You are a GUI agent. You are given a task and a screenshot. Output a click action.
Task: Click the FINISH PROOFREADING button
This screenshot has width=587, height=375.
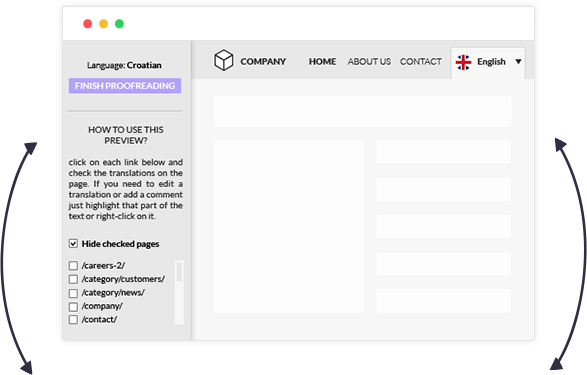125,86
